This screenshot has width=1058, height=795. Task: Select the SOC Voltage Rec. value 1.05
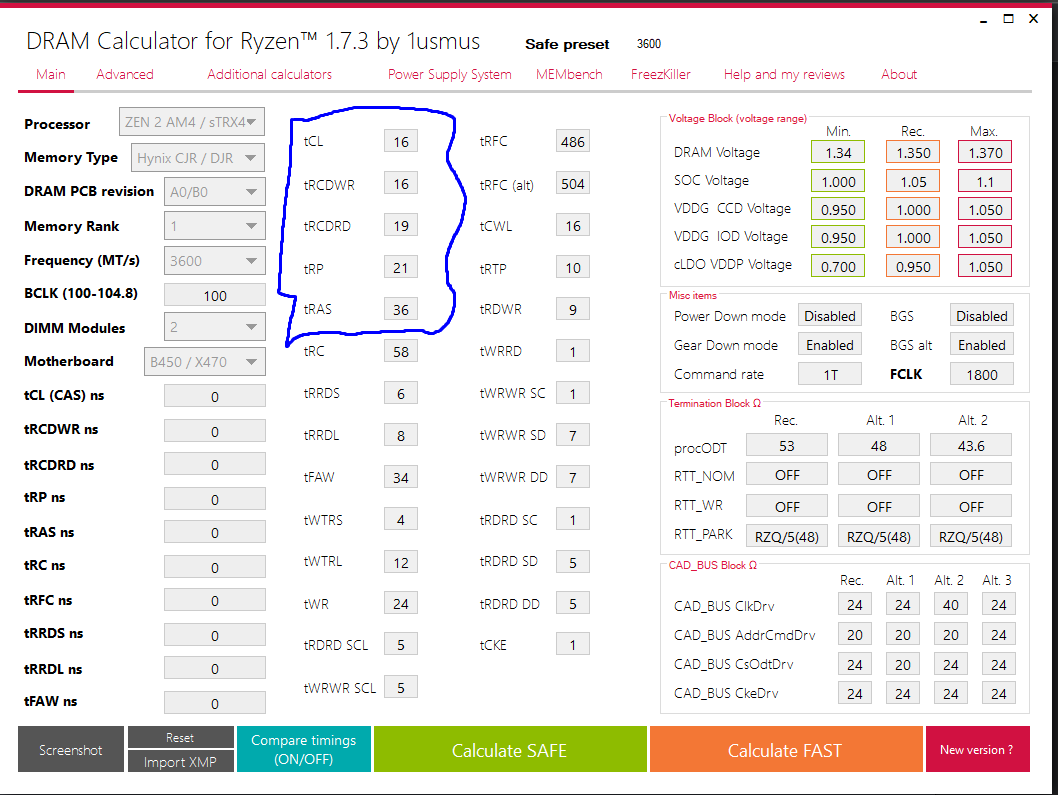(x=913, y=182)
